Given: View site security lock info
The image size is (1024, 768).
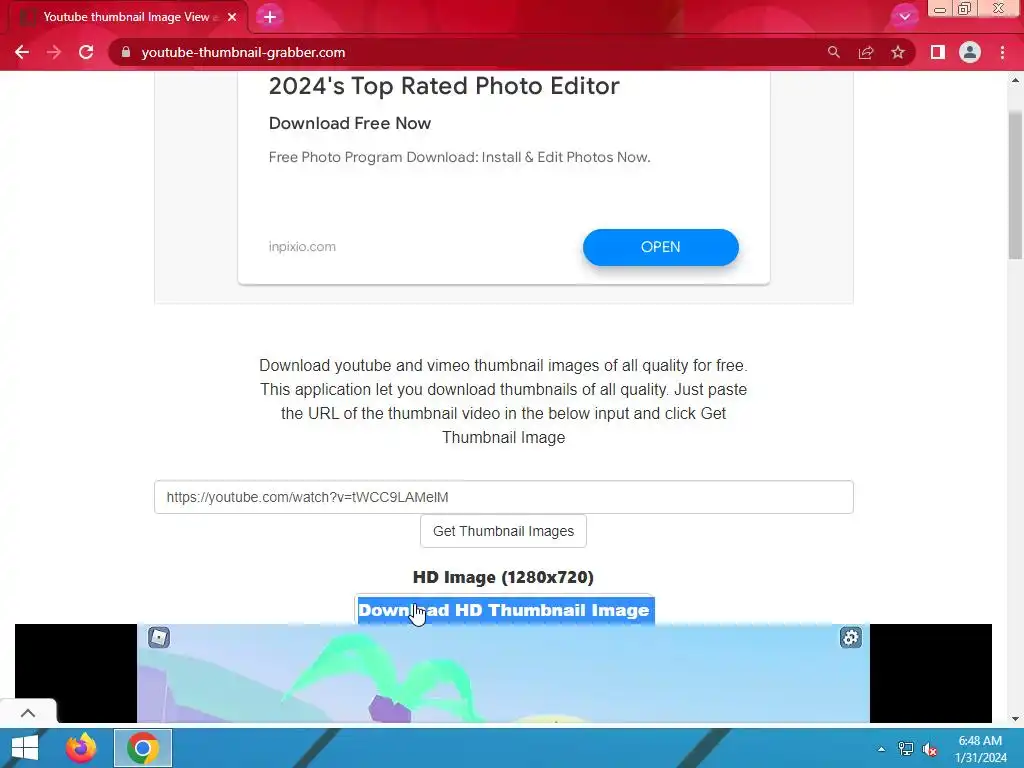Looking at the screenshot, I should tap(126, 52).
